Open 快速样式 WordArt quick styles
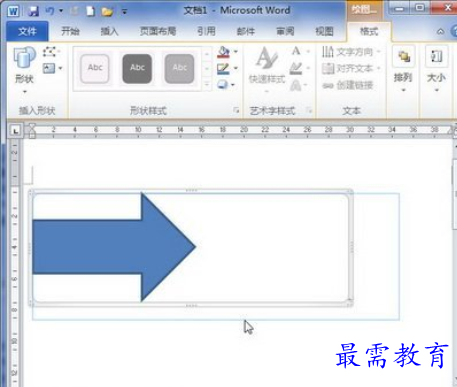The height and width of the screenshot is (387, 457). pos(267,69)
